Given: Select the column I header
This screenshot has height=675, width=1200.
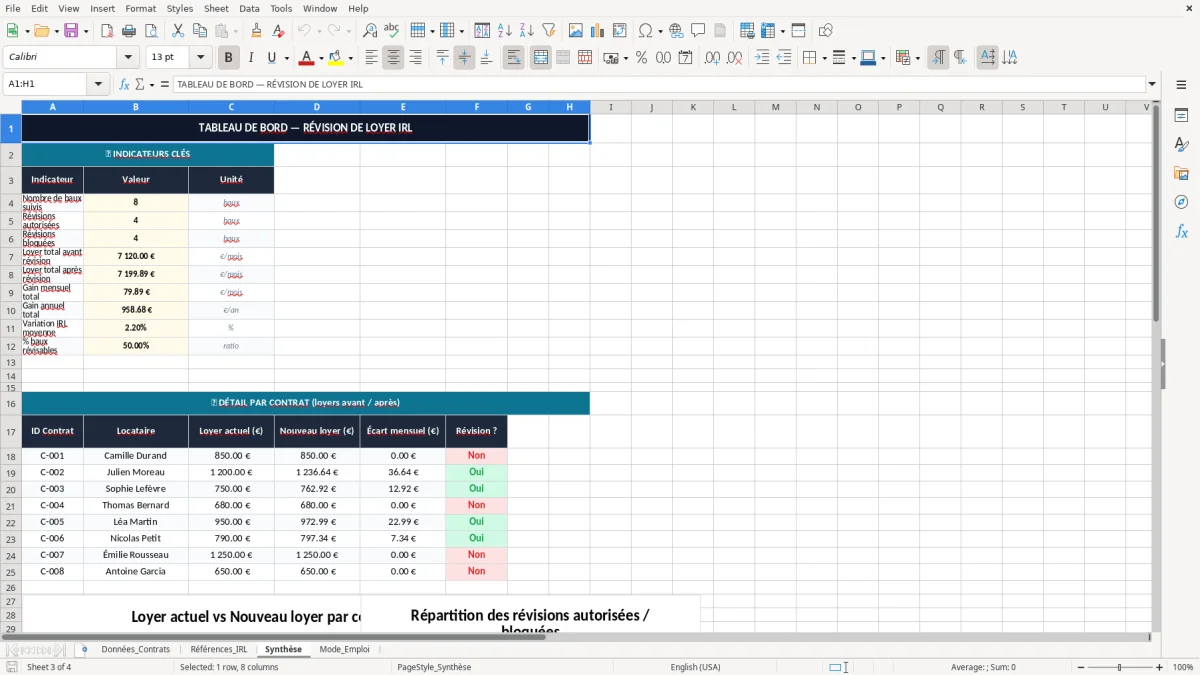Looking at the screenshot, I should click(x=610, y=107).
